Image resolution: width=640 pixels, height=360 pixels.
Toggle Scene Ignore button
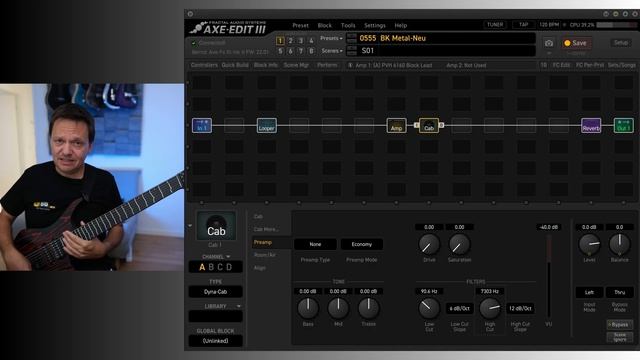(620, 337)
